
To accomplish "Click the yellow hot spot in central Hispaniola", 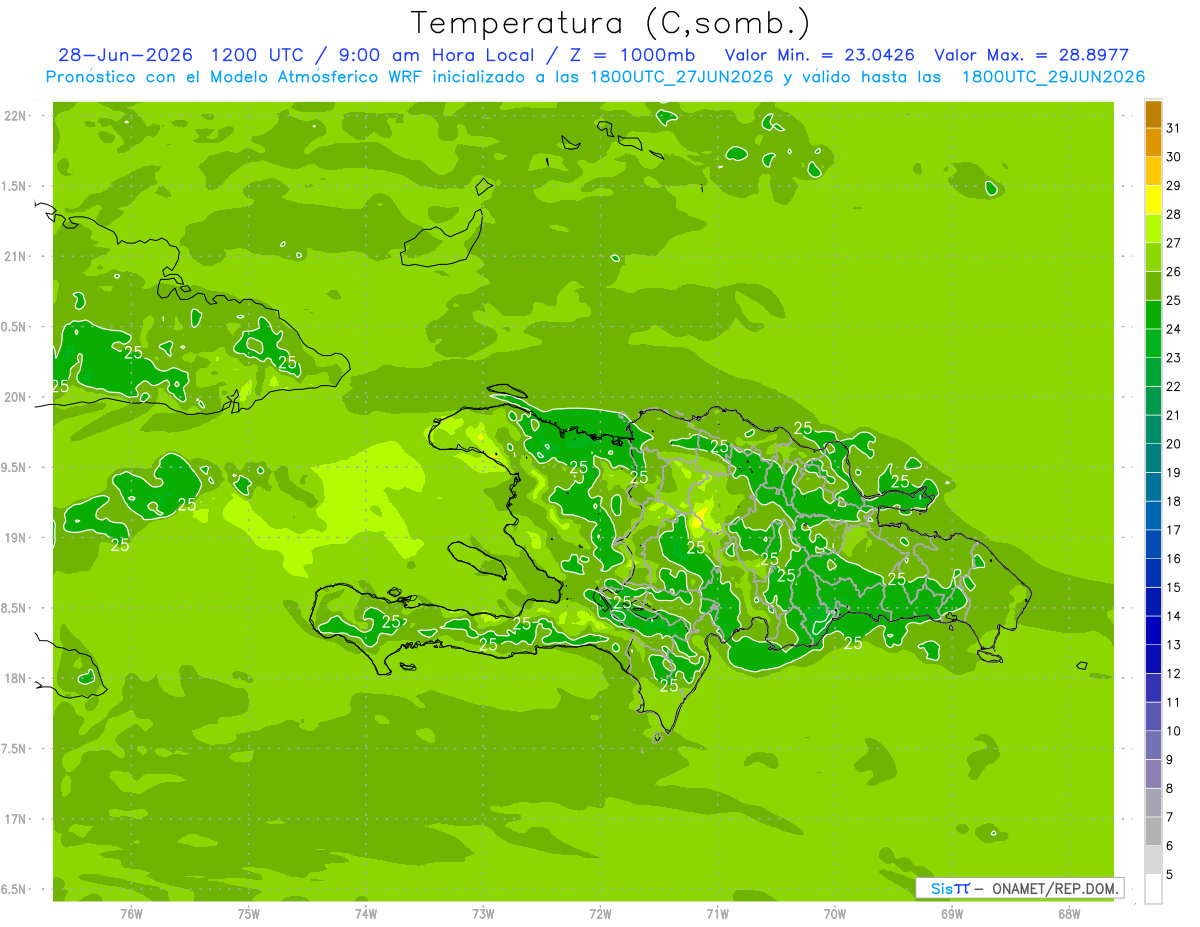I will 698,521.
